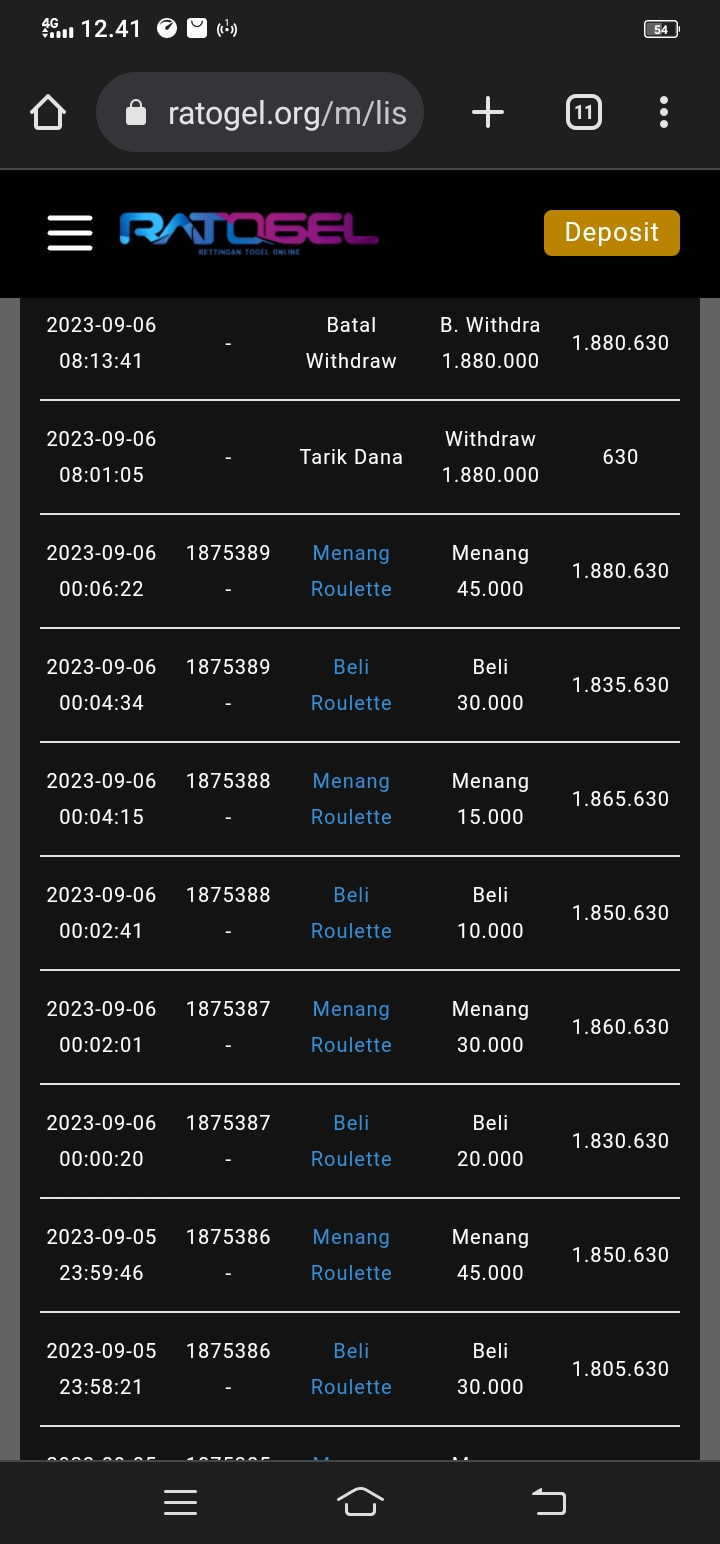The height and width of the screenshot is (1544, 720).
Task: Open the hamburger site menu
Action: [70, 233]
